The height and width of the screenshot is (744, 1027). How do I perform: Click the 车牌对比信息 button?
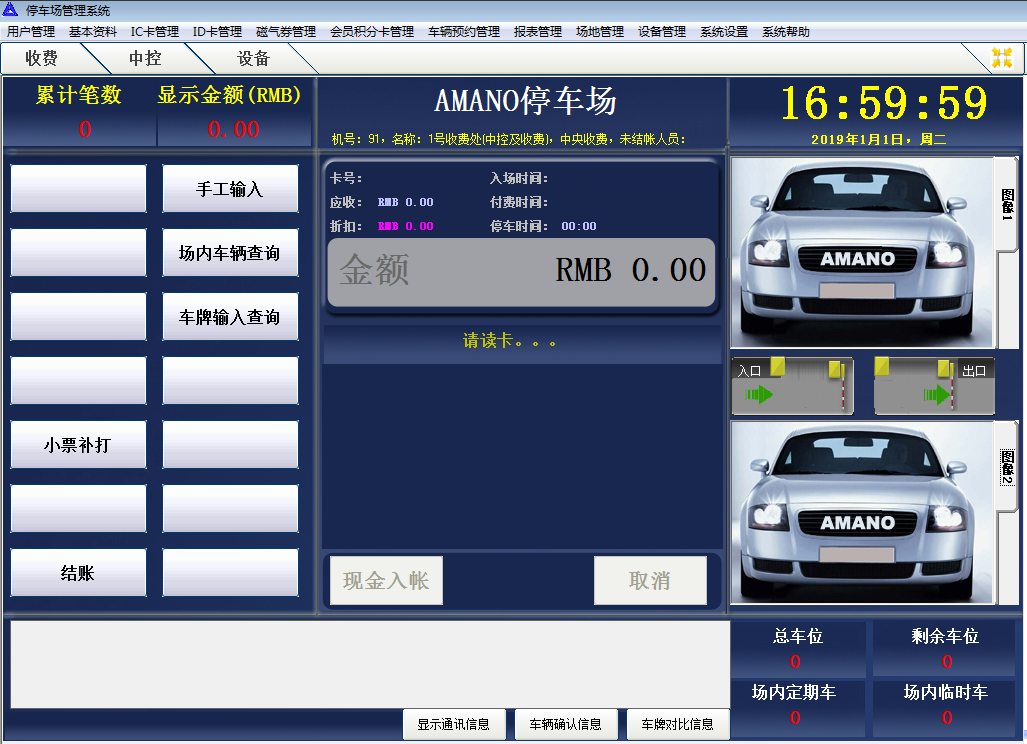(677, 725)
